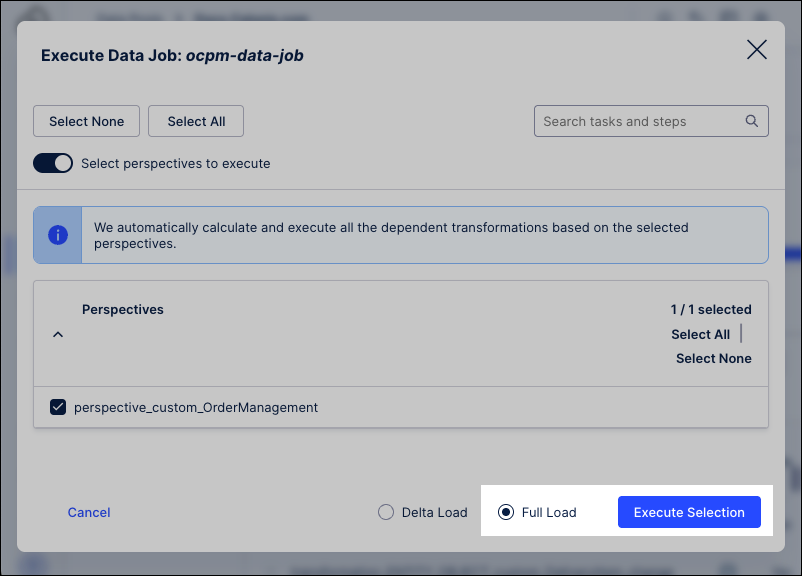This screenshot has width=802, height=576.
Task: Click Select None link in Perspectives panel
Action: coord(713,358)
